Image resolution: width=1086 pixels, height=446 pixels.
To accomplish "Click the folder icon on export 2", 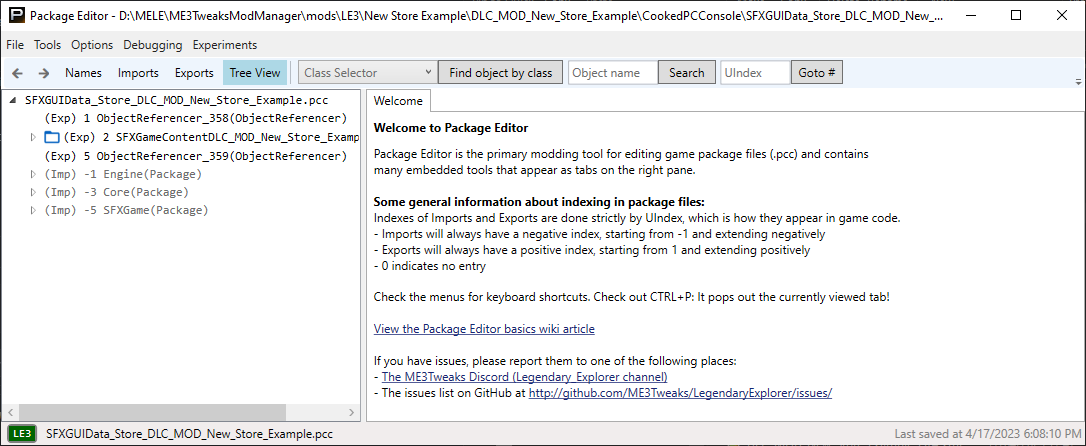I will click(52, 137).
